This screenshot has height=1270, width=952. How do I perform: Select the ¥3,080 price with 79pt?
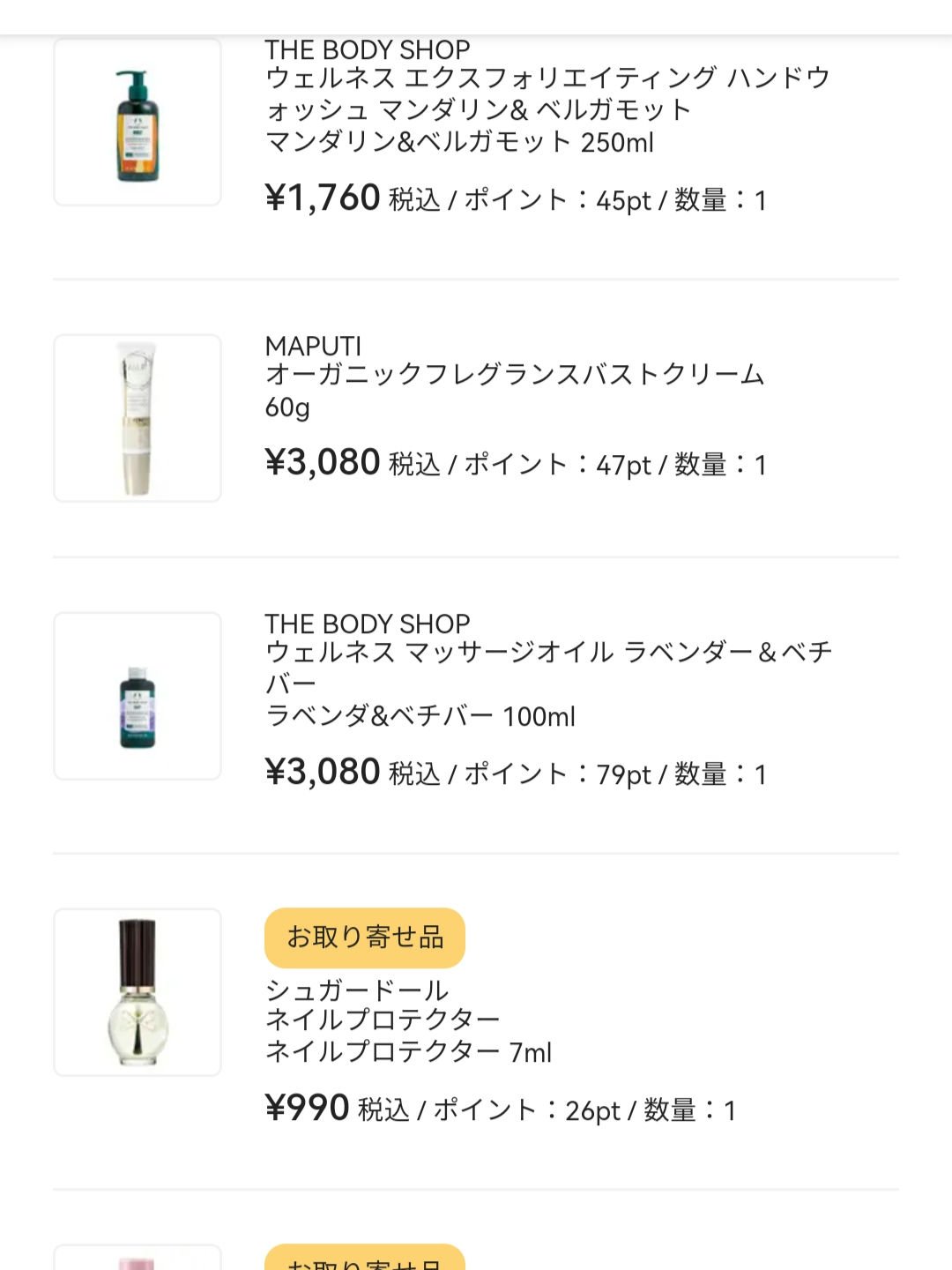pyautogui.click(x=516, y=773)
